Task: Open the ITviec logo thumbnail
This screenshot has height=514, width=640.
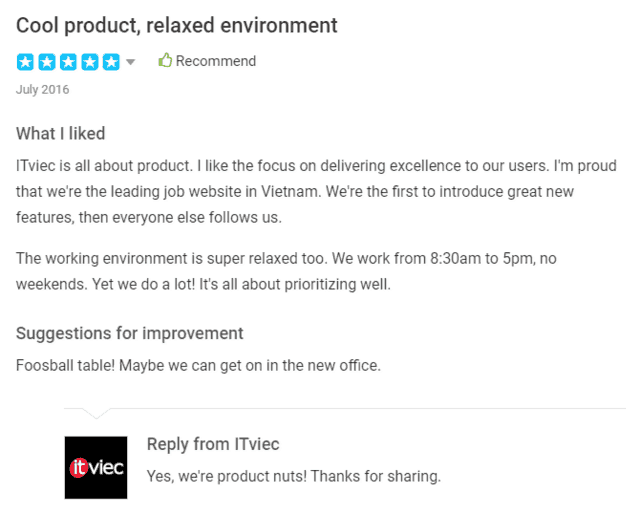Action: tap(96, 467)
